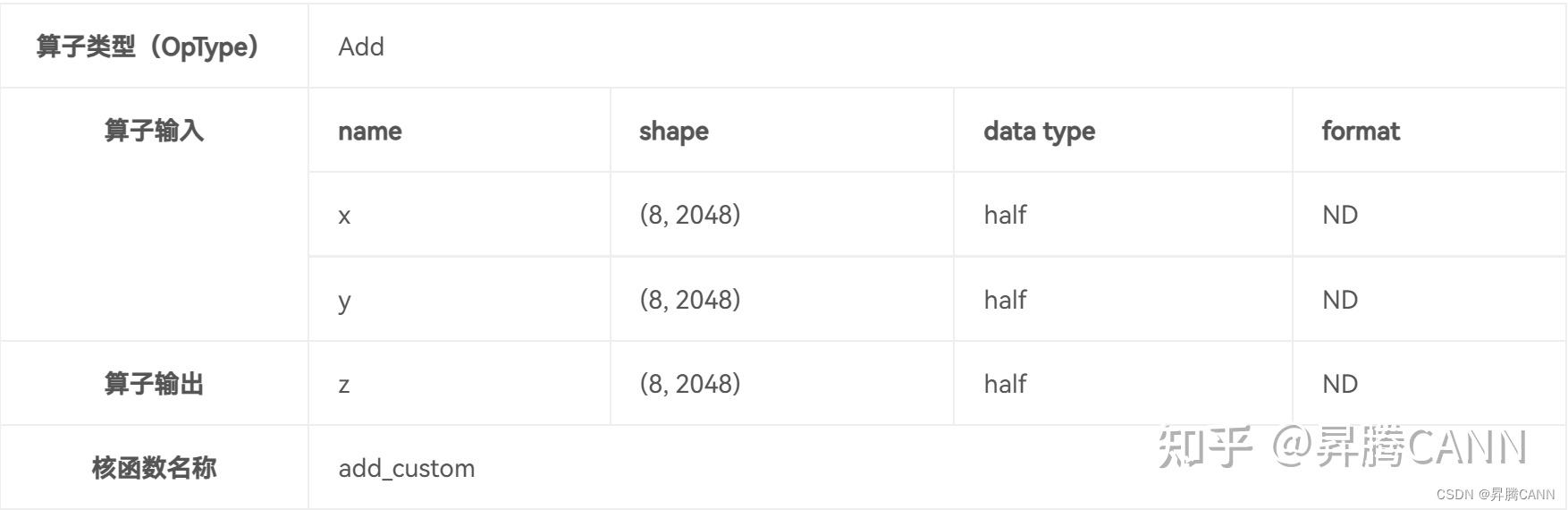Click the 核函数名称 row label
This screenshot has width=1568, height=510.
(x=154, y=468)
